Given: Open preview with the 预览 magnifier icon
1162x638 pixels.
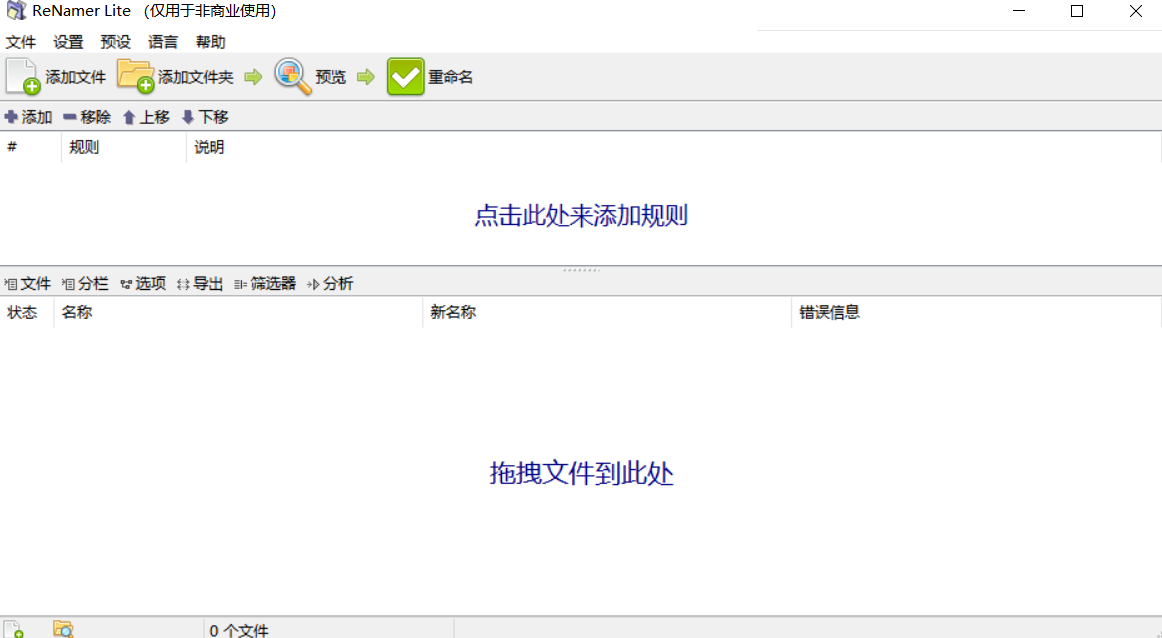Looking at the screenshot, I should [x=293, y=75].
